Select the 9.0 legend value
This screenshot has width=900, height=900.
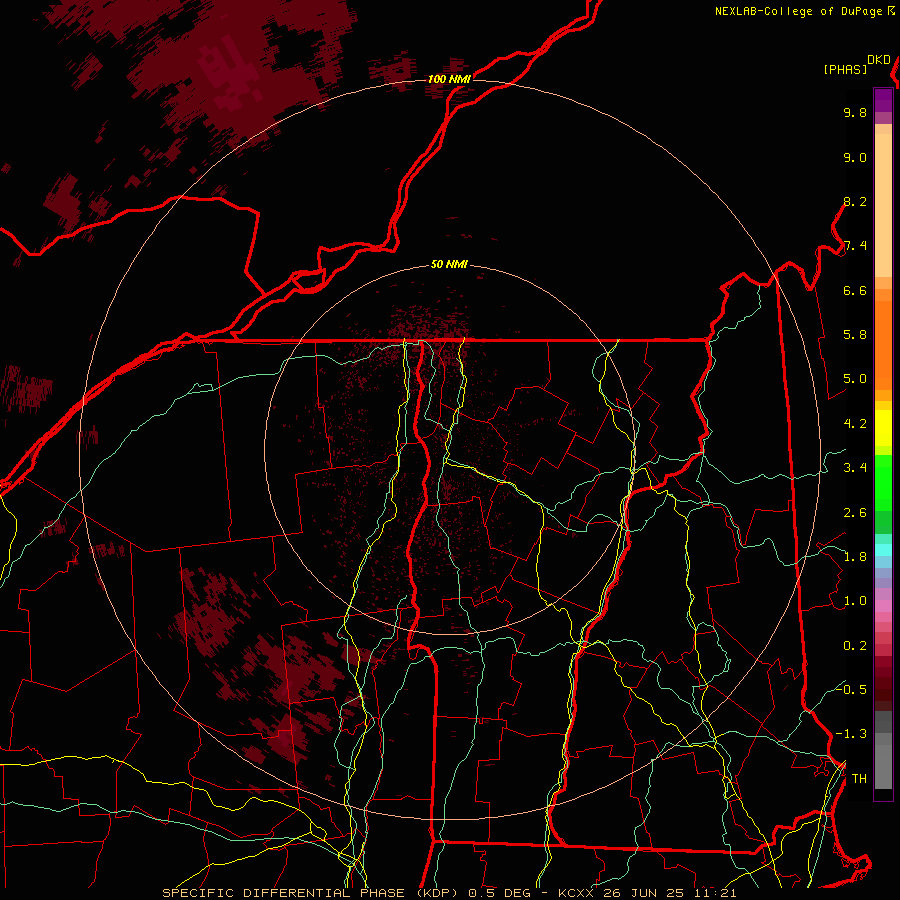coord(855,158)
